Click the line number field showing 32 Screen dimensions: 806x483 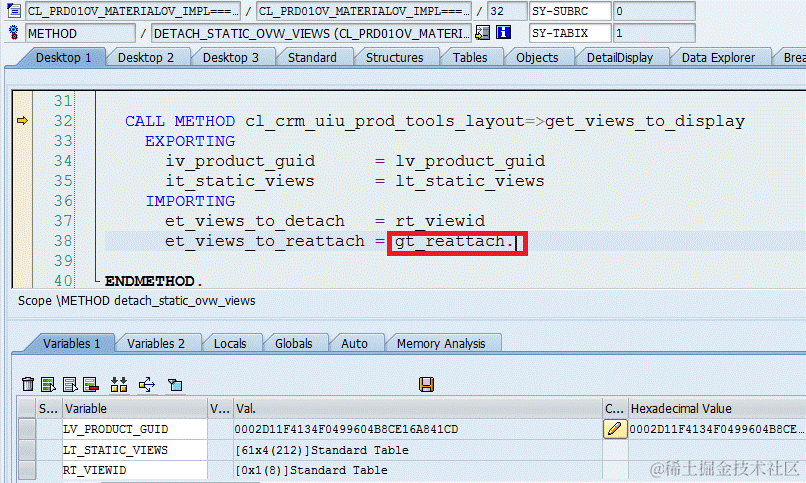pyautogui.click(x=506, y=11)
